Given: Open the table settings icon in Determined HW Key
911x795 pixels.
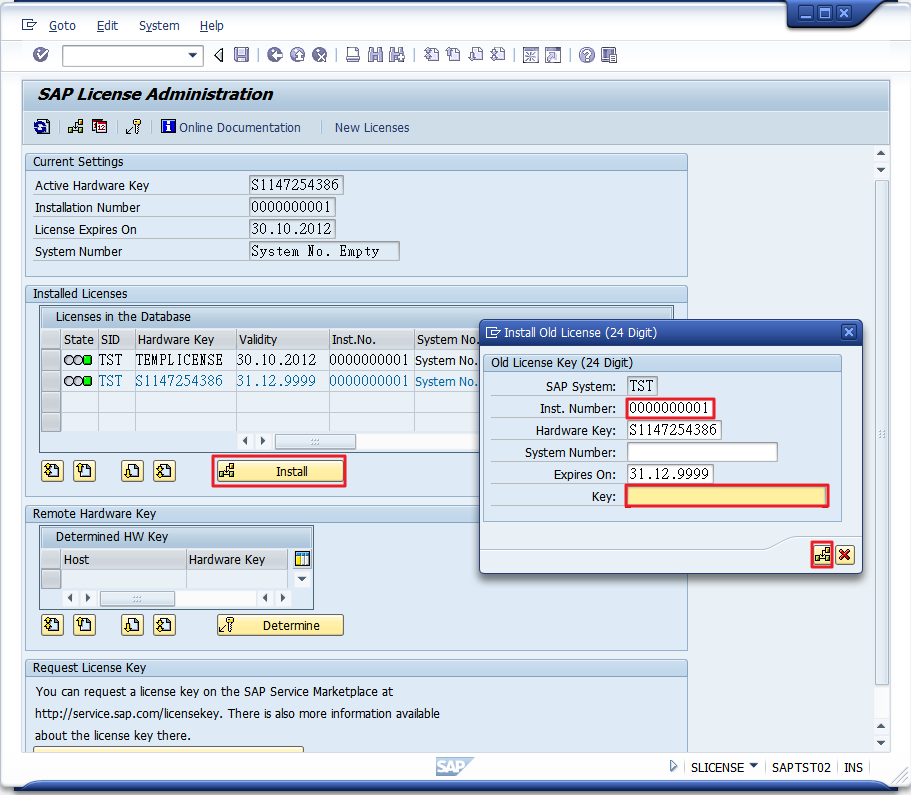Looking at the screenshot, I should (x=302, y=558).
